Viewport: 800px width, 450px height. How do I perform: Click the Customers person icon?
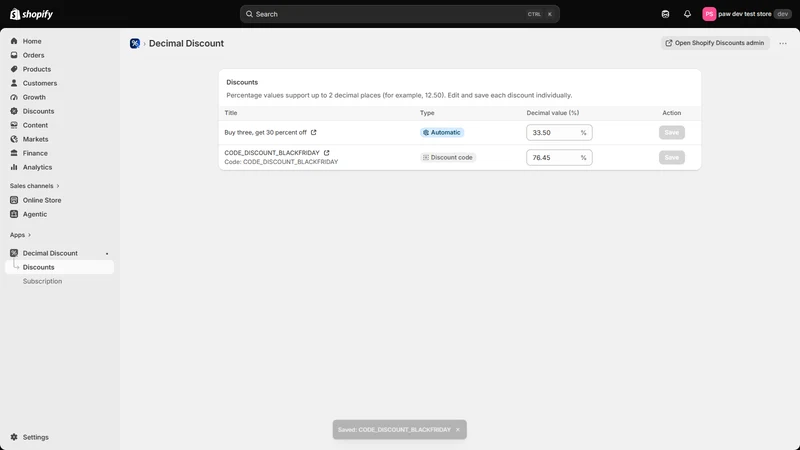14,83
